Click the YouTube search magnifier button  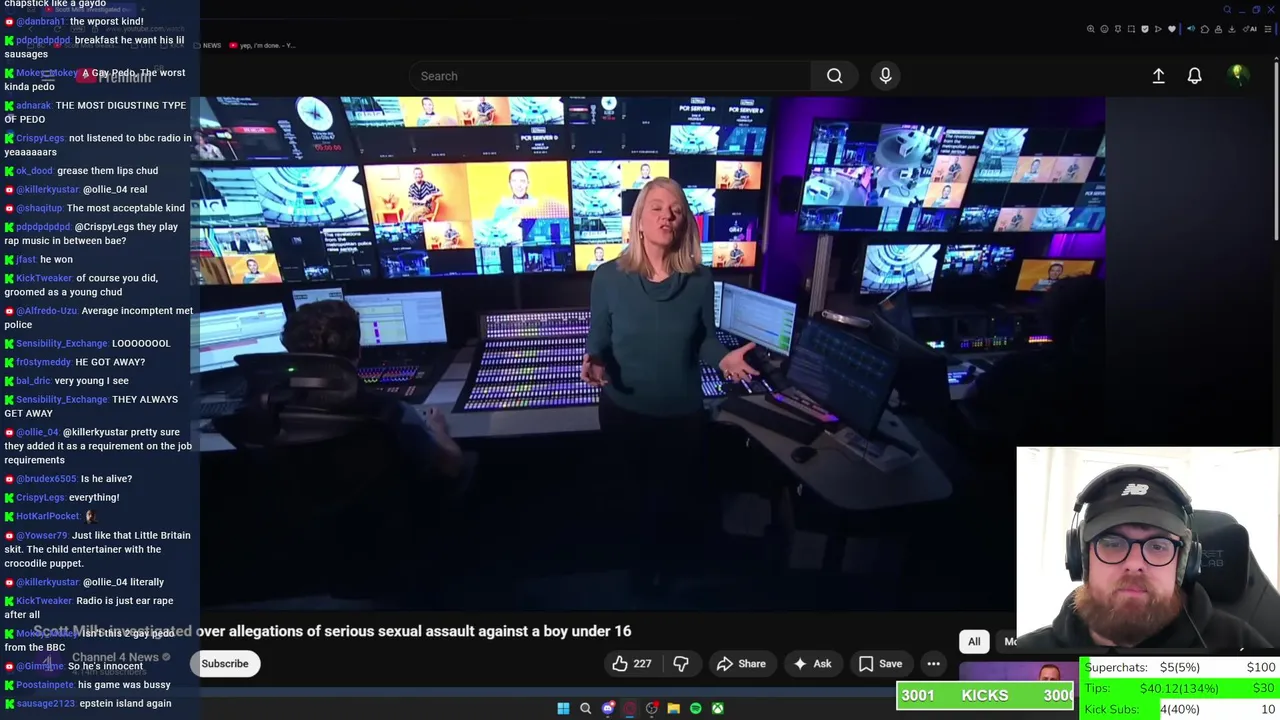click(x=834, y=76)
